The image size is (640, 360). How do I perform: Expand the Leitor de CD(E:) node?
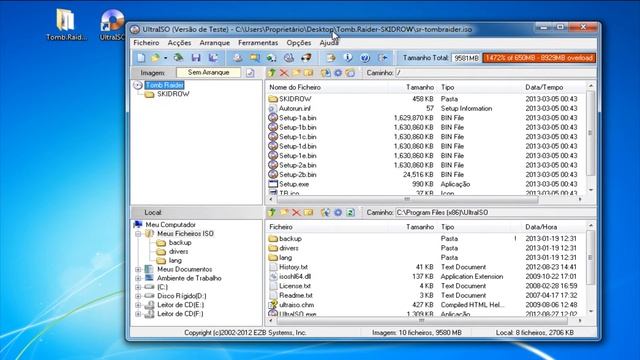[x=138, y=305]
